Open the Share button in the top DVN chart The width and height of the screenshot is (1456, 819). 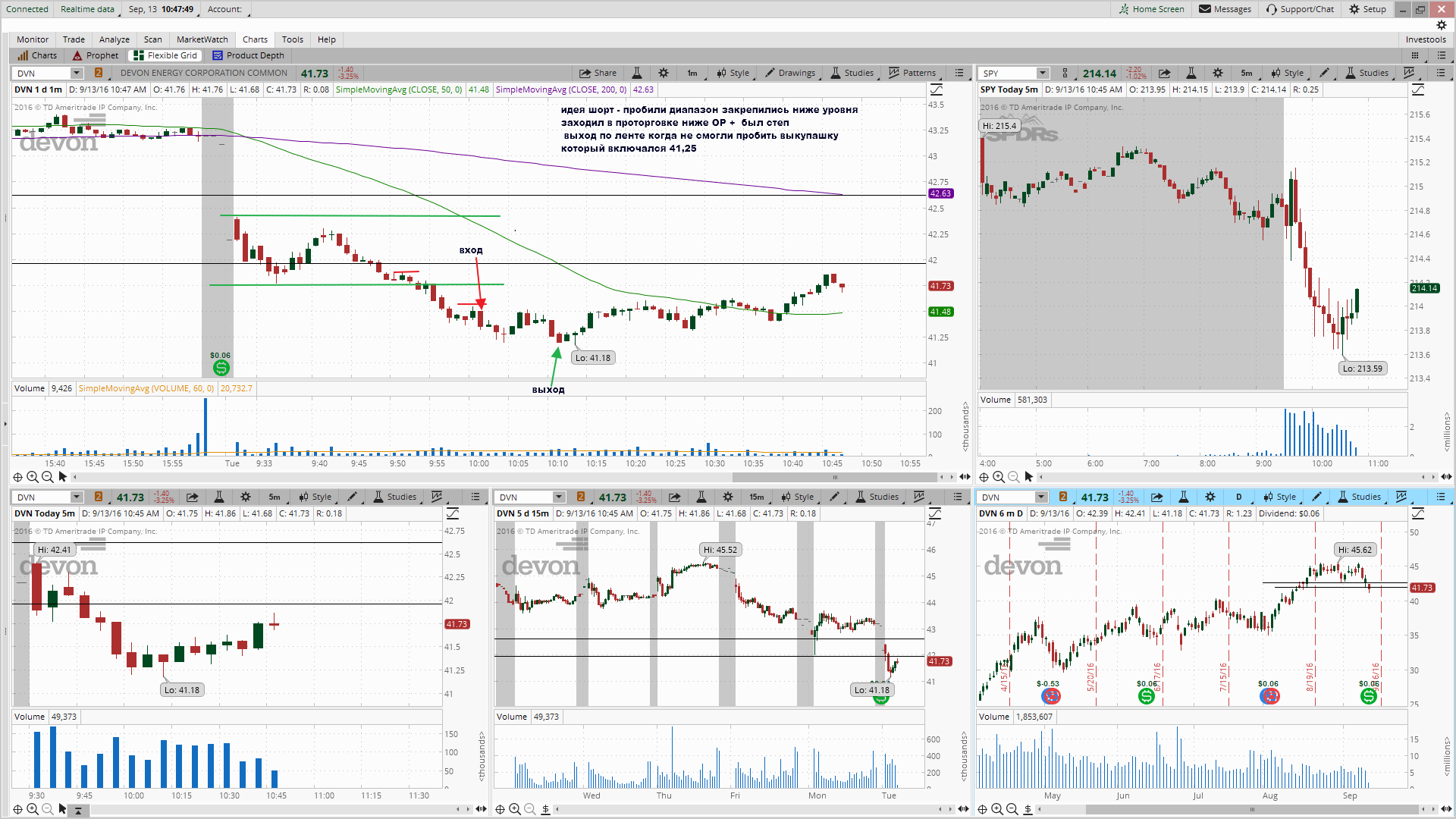point(598,73)
